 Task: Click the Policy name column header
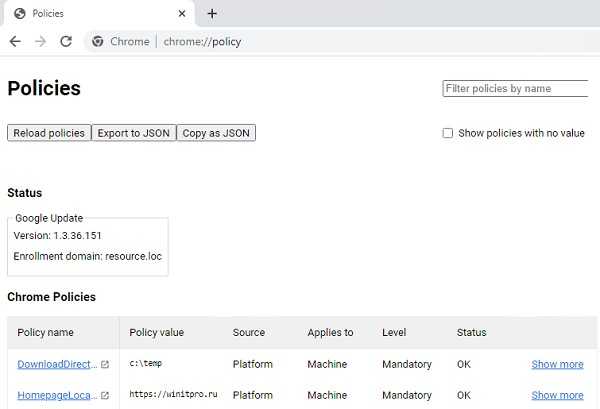coord(45,332)
